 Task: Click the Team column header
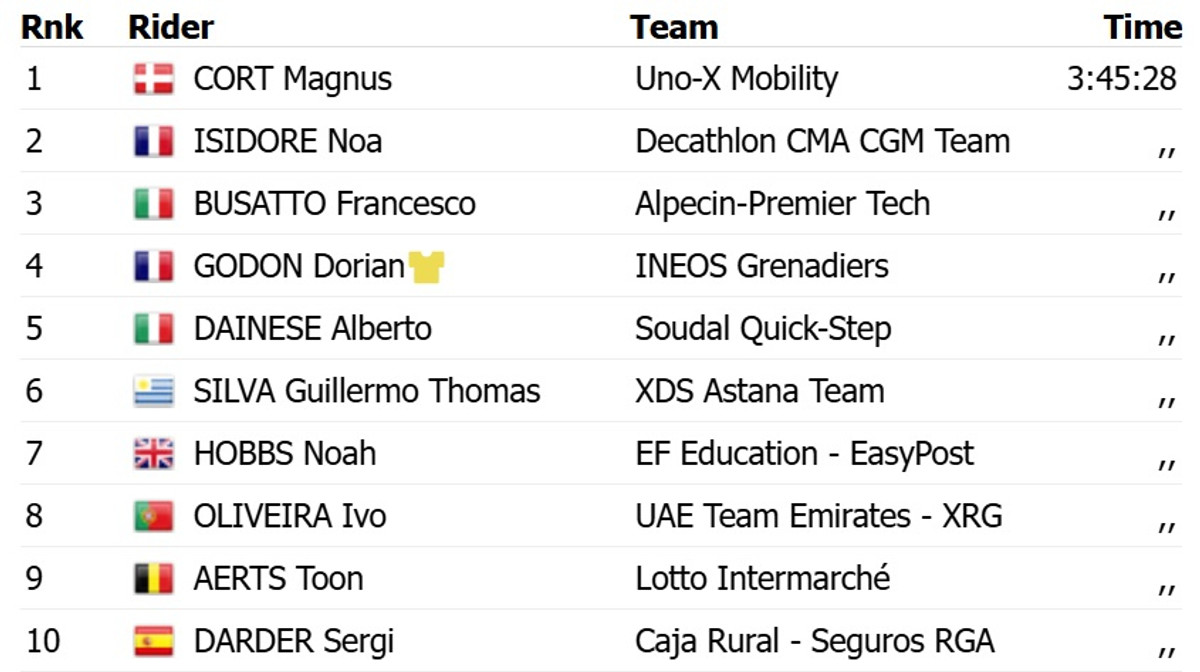674,27
